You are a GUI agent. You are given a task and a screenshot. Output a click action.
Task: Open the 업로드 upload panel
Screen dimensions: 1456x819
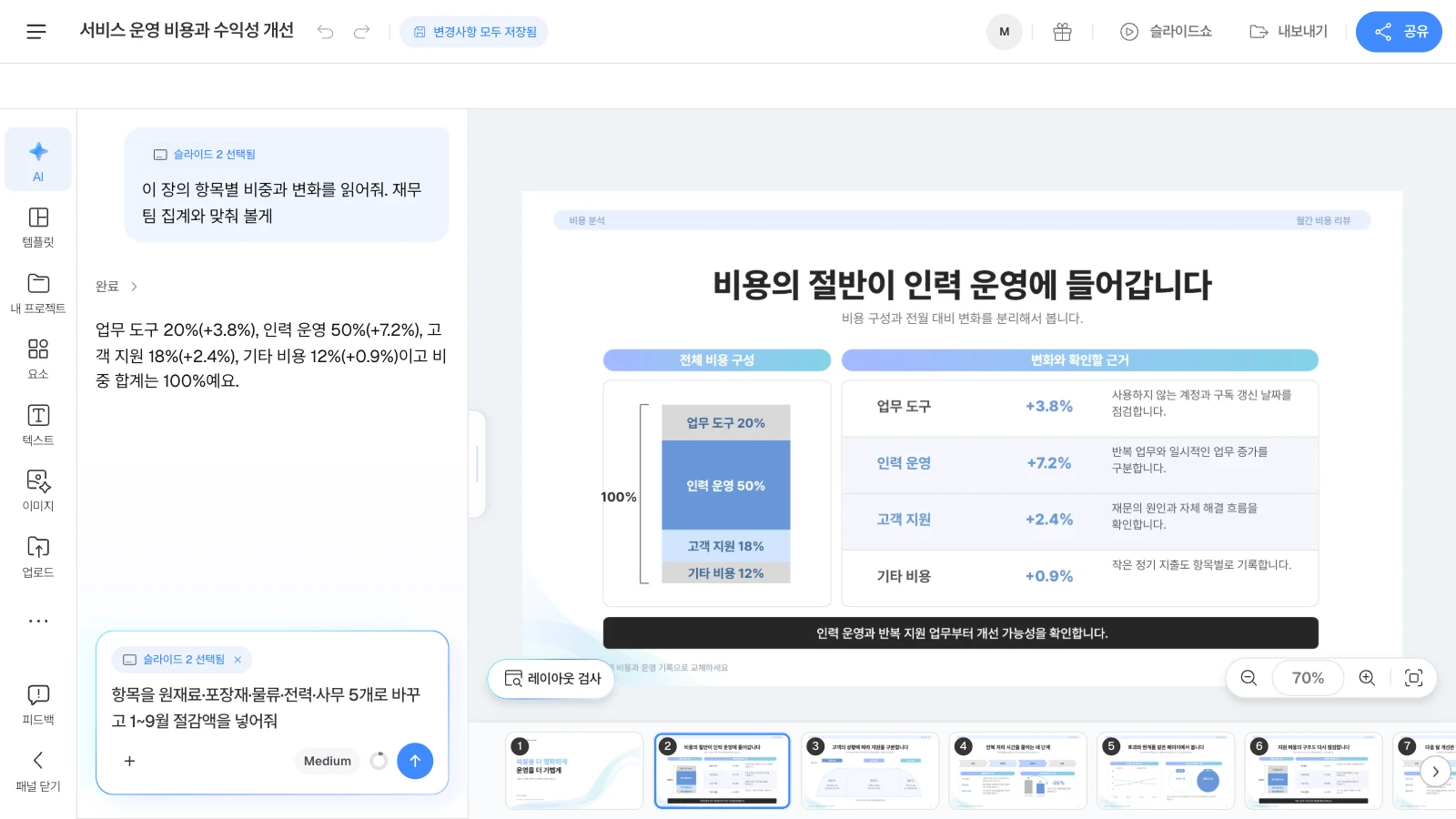point(38,557)
